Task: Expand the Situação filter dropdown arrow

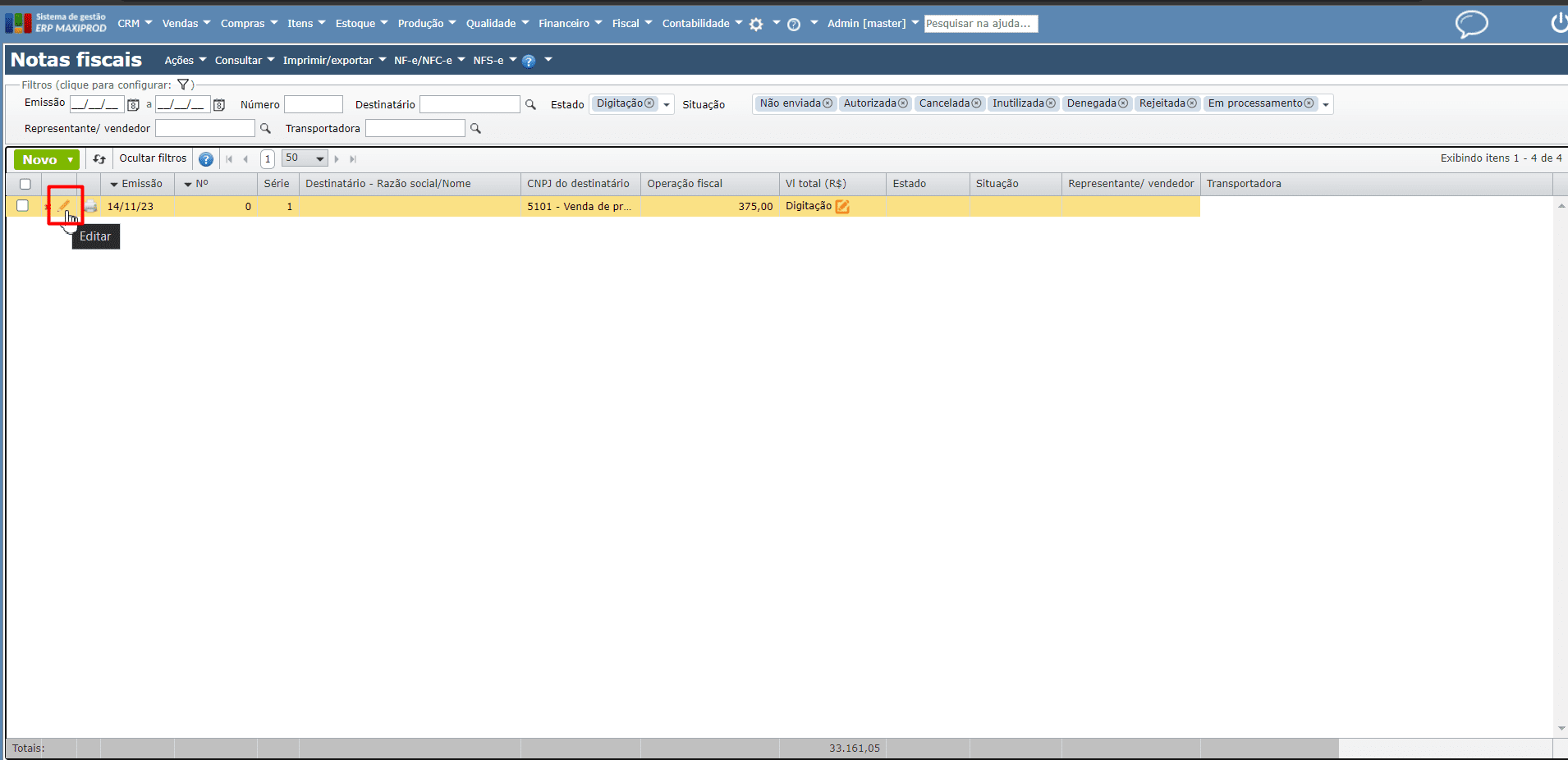Action: click(x=1326, y=105)
